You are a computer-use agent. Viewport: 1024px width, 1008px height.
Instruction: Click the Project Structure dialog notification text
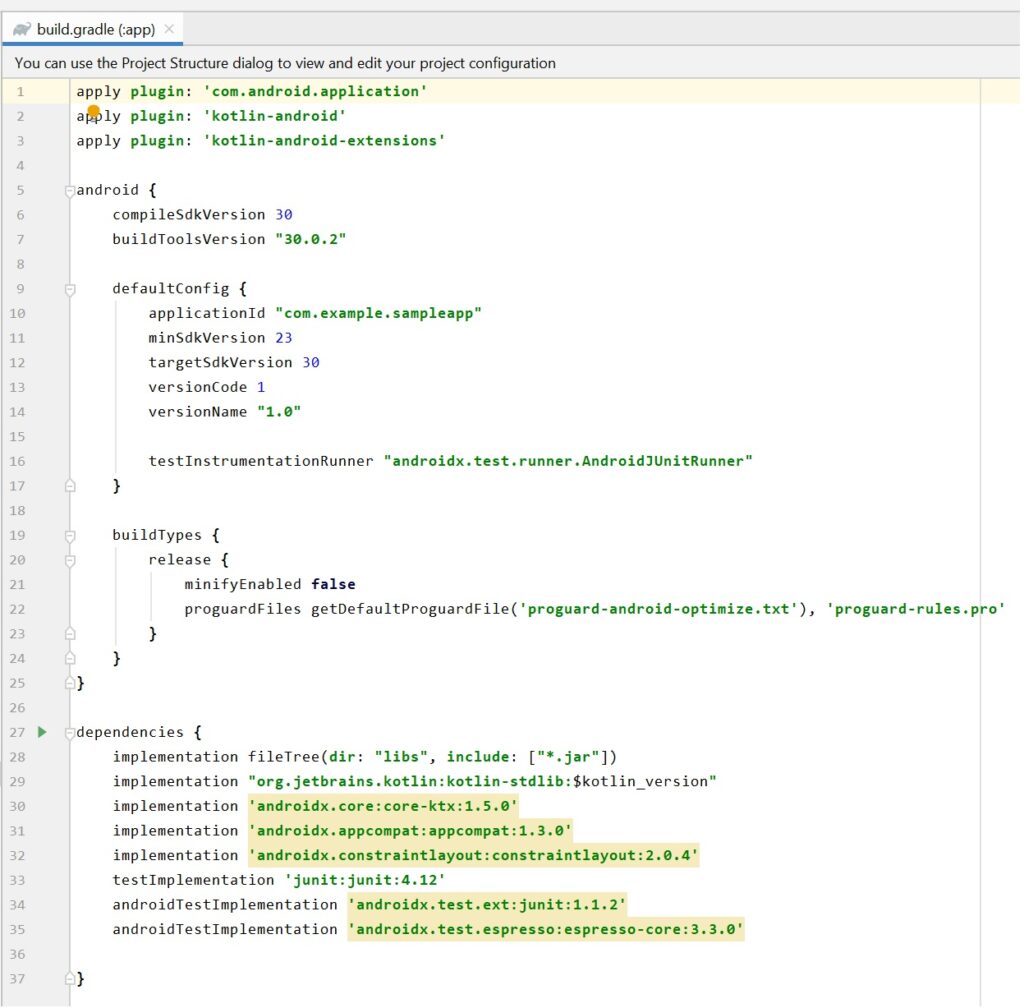(x=285, y=63)
